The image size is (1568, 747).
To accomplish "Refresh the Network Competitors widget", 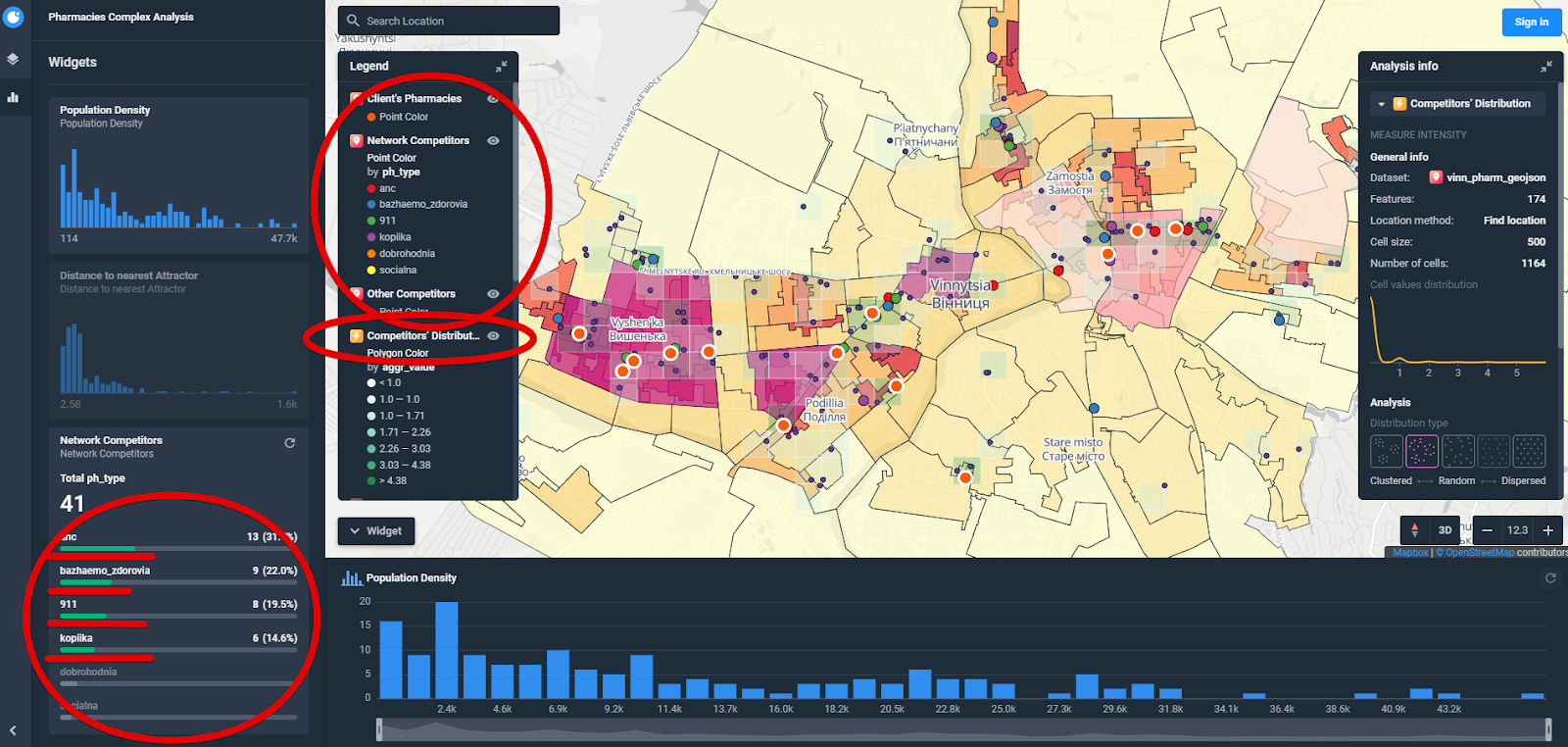I will [289, 443].
